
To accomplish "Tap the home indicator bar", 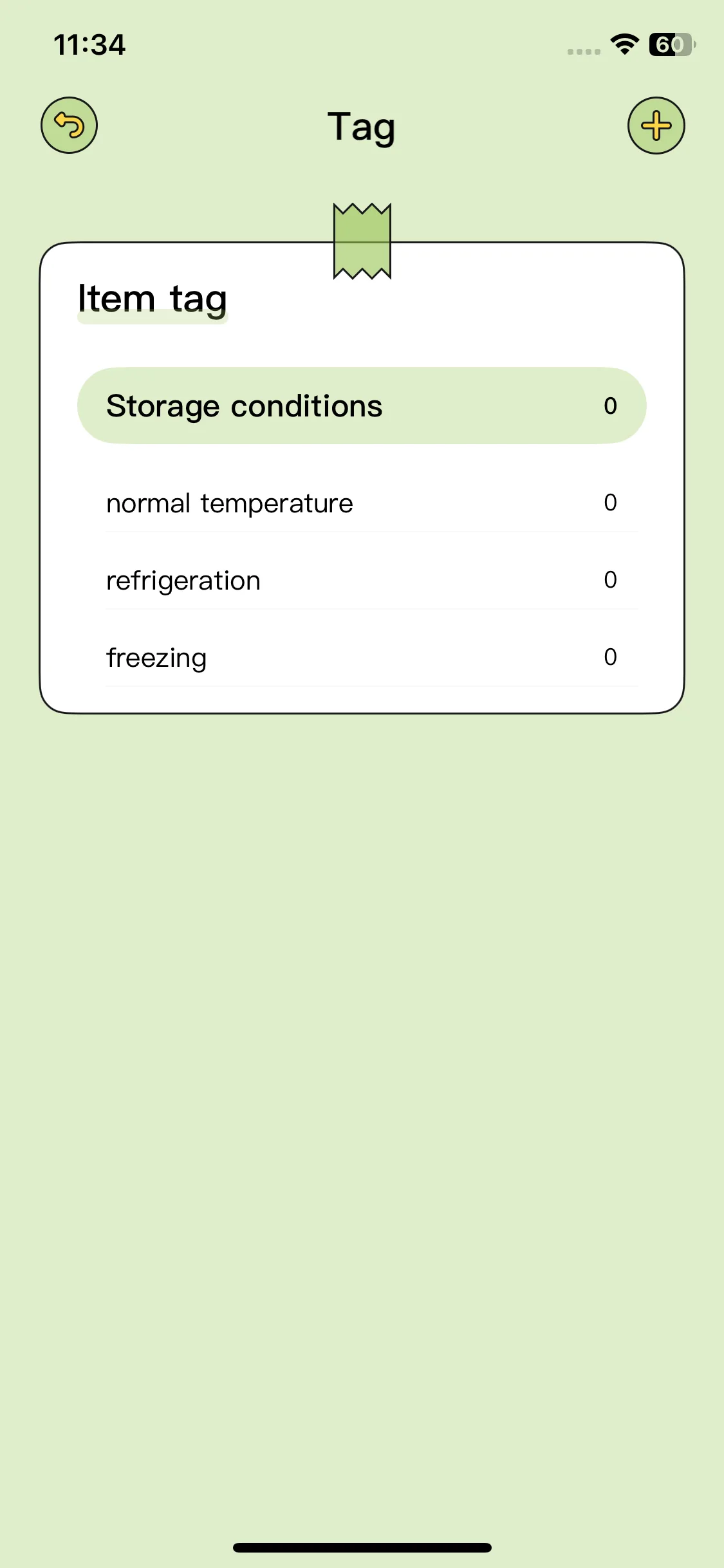I will pyautogui.click(x=362, y=1547).
